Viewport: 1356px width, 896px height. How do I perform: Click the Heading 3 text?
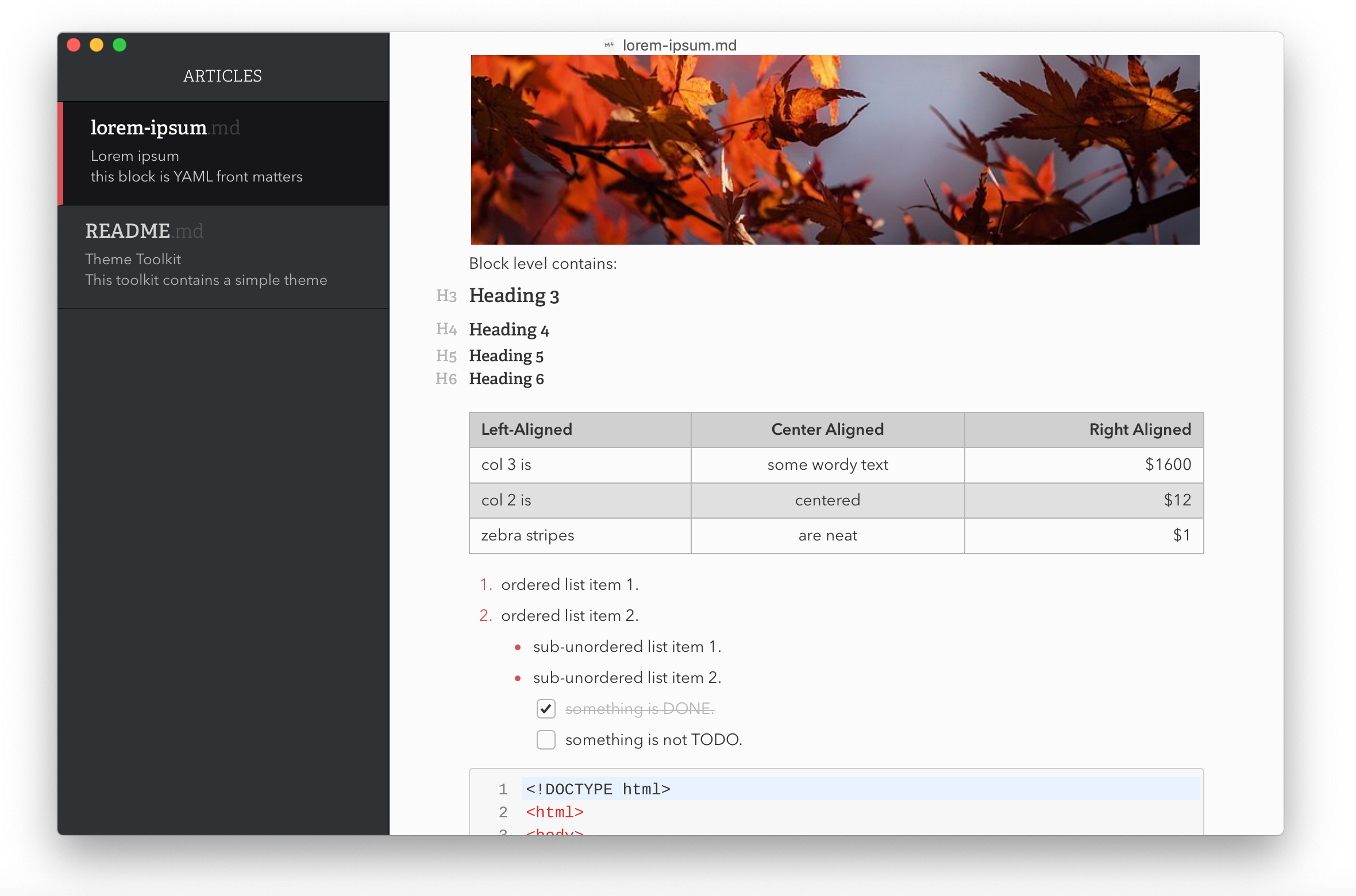(x=514, y=296)
